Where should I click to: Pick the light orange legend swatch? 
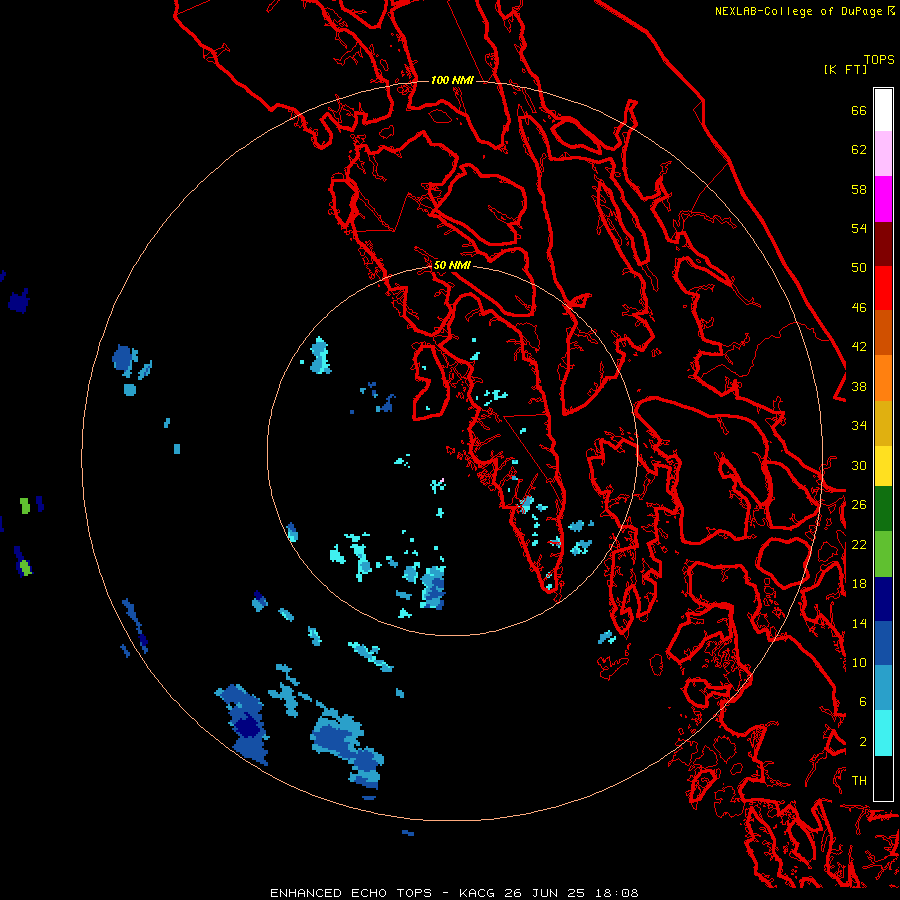pos(883,378)
